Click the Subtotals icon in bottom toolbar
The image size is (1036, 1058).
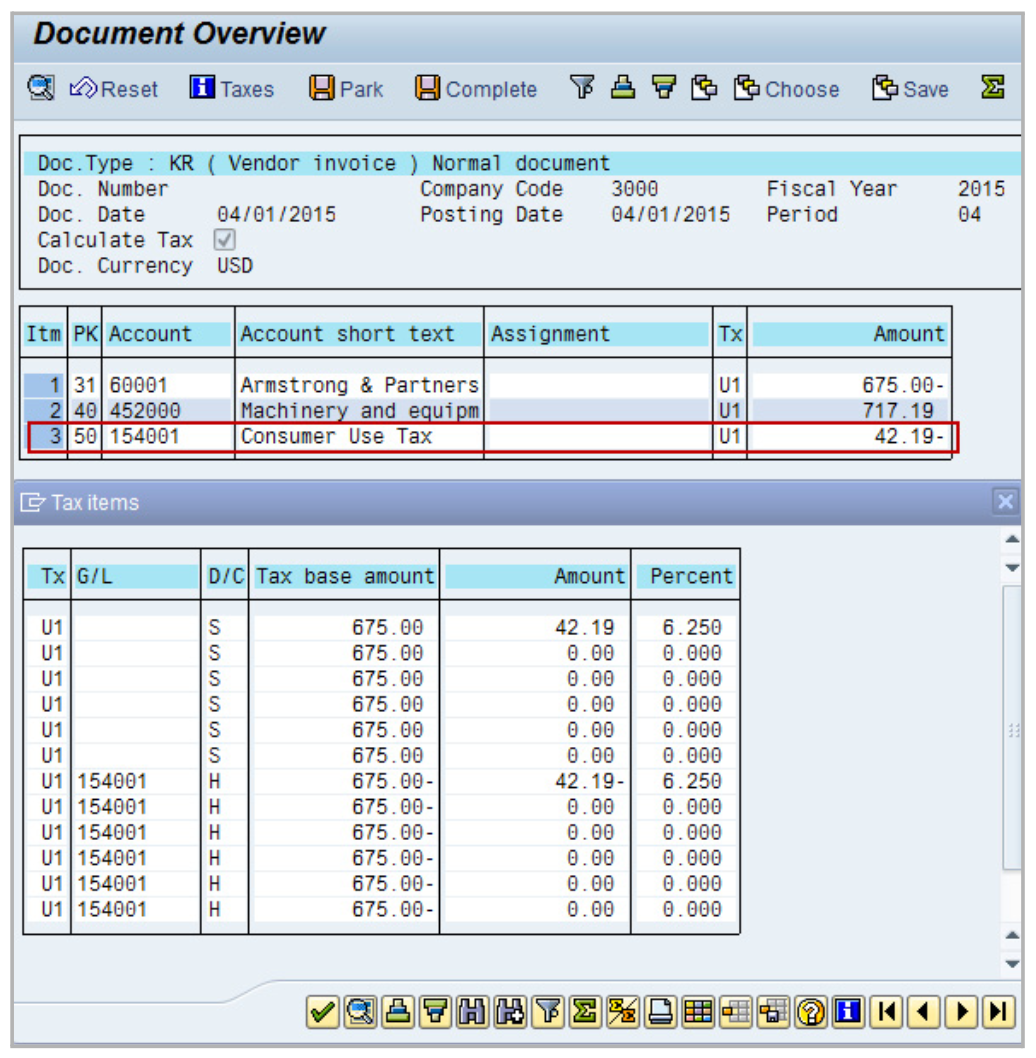623,1012
